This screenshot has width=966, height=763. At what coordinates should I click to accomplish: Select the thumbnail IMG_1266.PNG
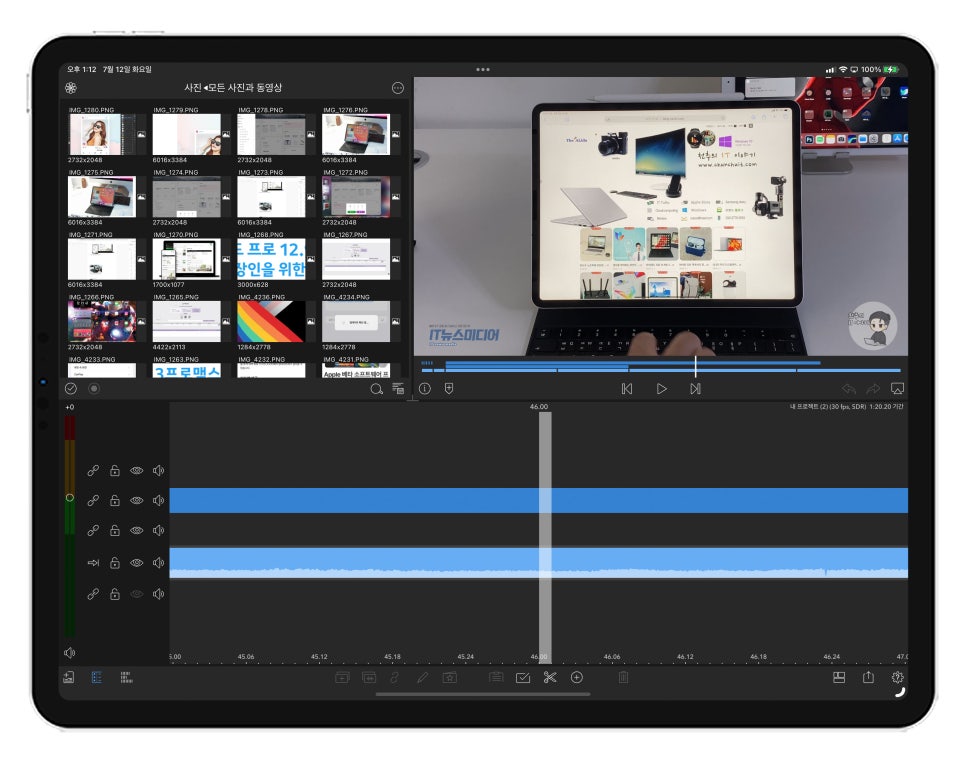(x=102, y=322)
